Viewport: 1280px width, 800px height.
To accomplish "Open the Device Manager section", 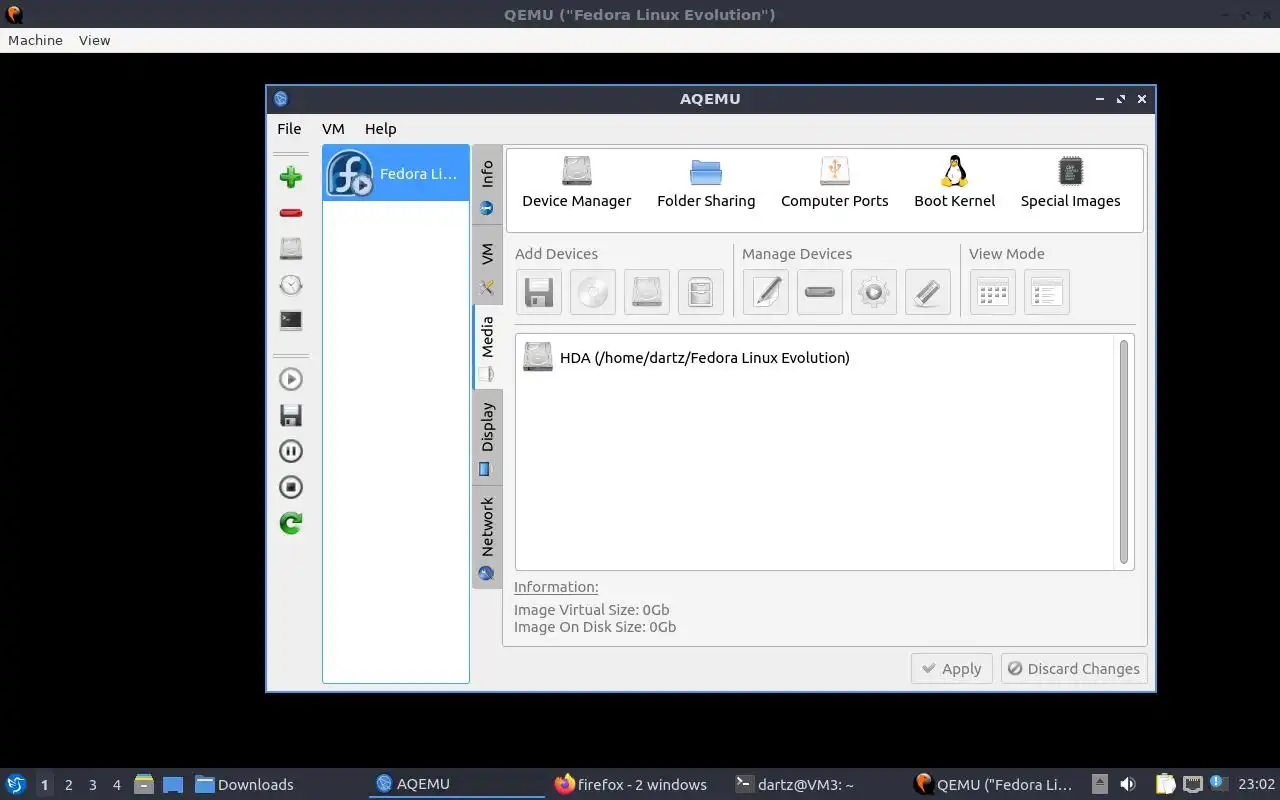I will coord(577,182).
